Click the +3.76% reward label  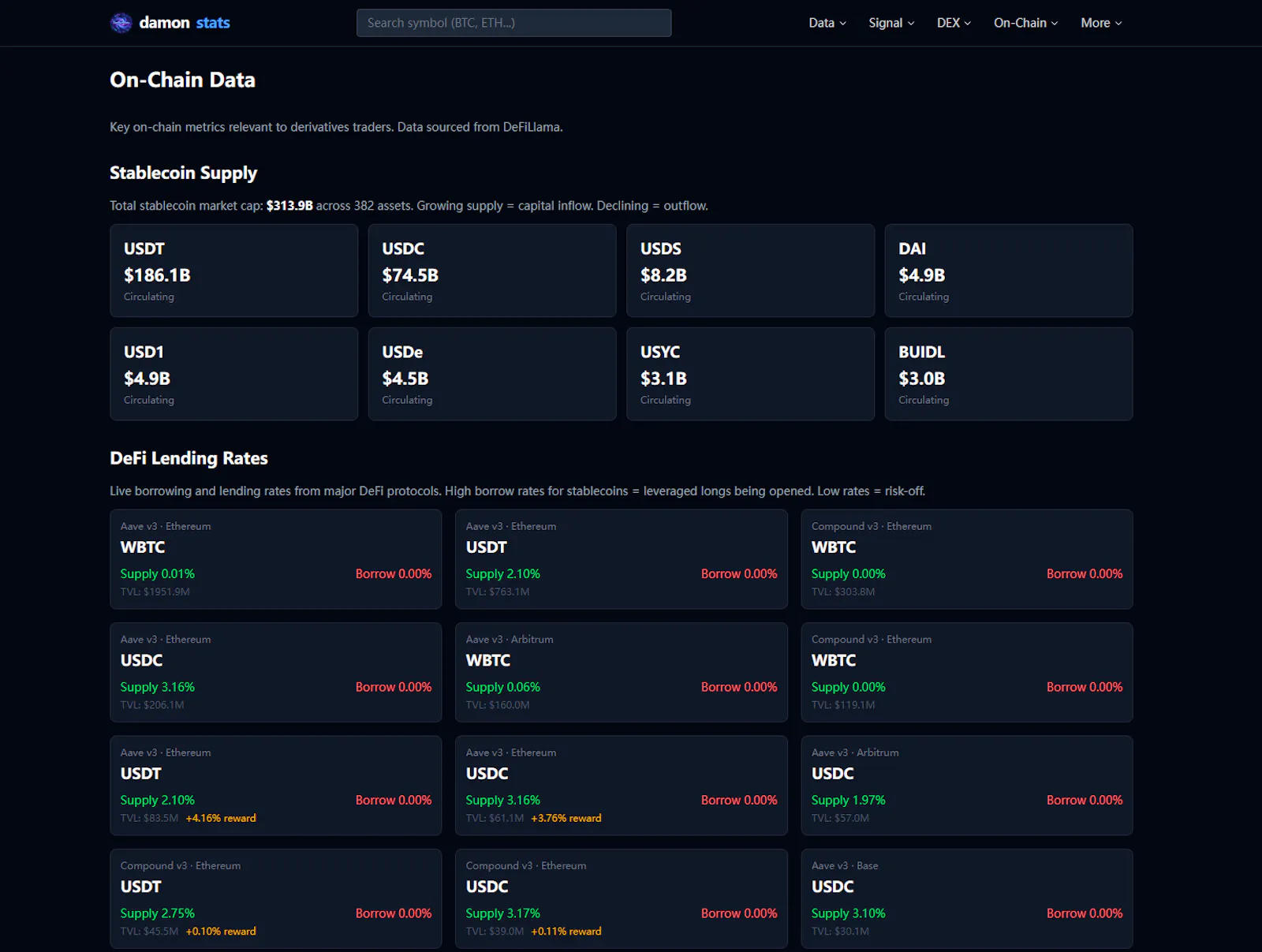tap(566, 818)
